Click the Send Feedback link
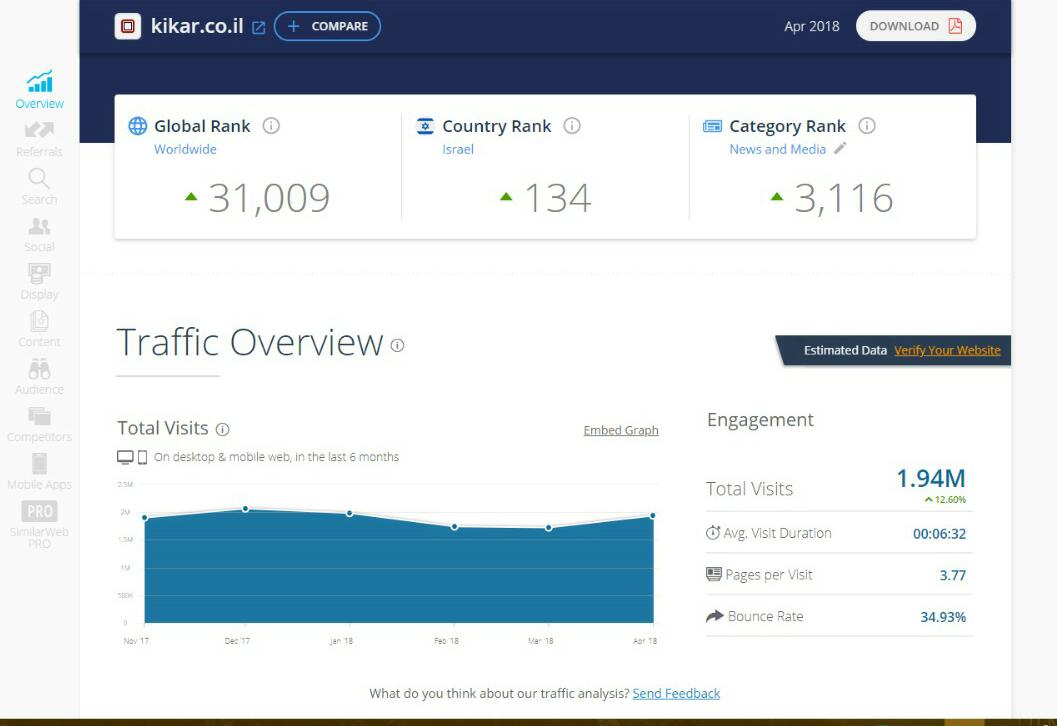 [x=676, y=693]
